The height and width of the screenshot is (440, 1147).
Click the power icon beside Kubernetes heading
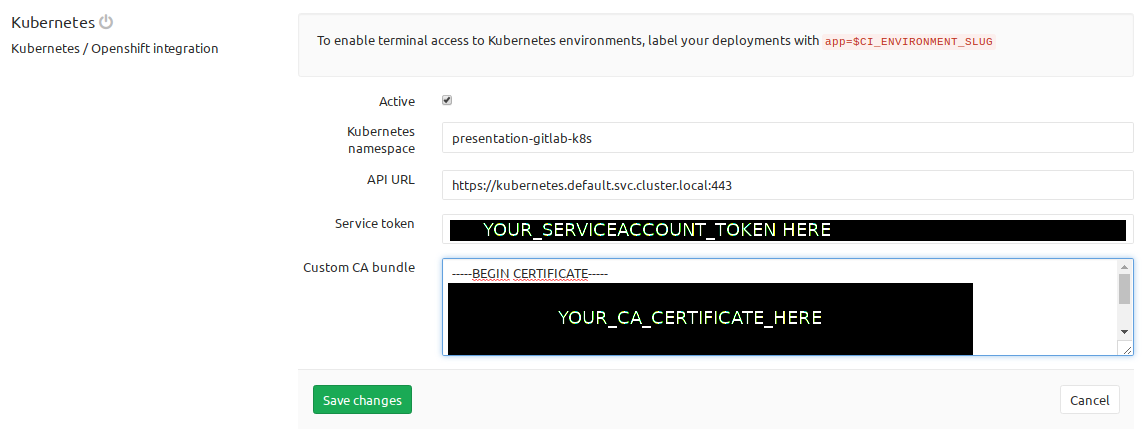(x=106, y=22)
